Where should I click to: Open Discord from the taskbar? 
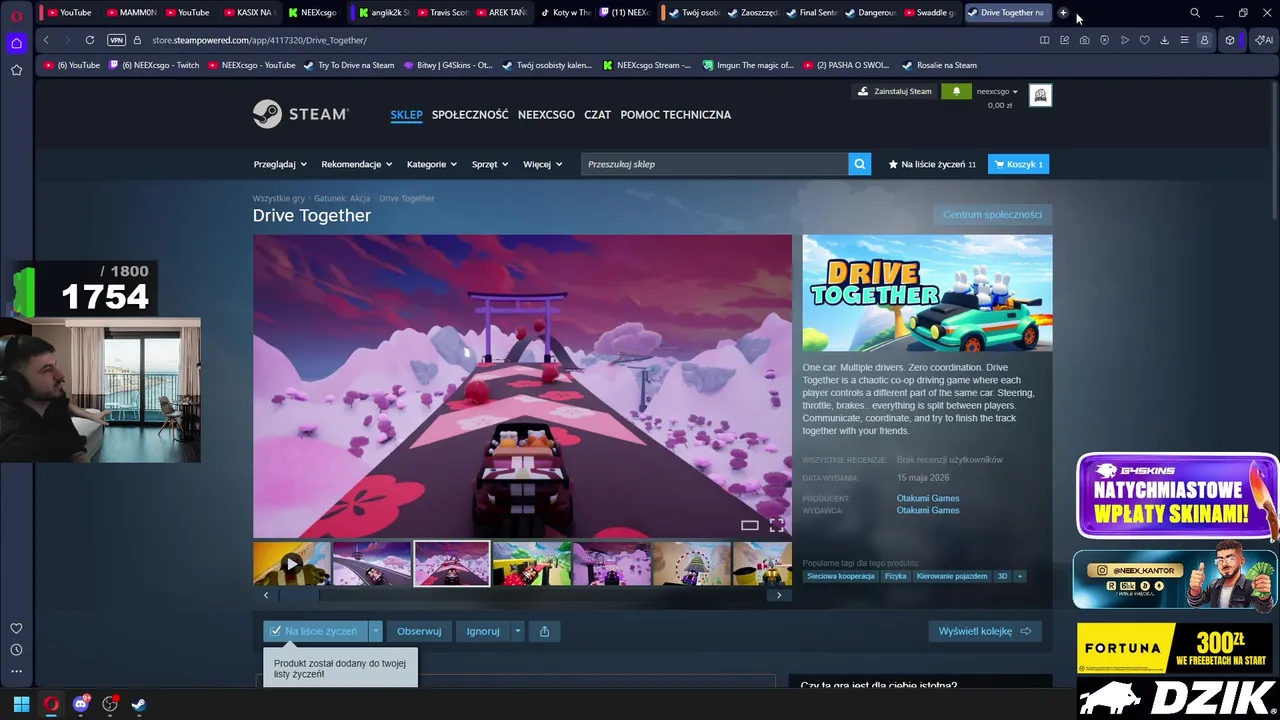[x=81, y=704]
